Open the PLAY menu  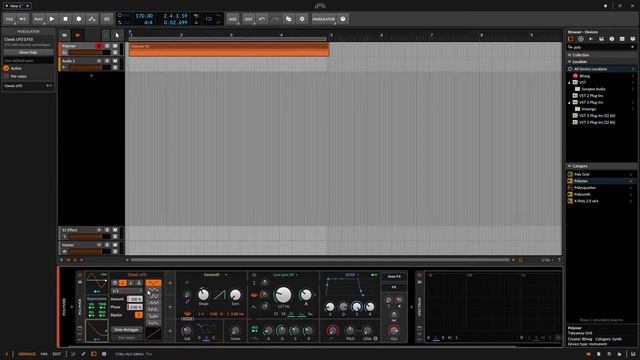point(39,19)
